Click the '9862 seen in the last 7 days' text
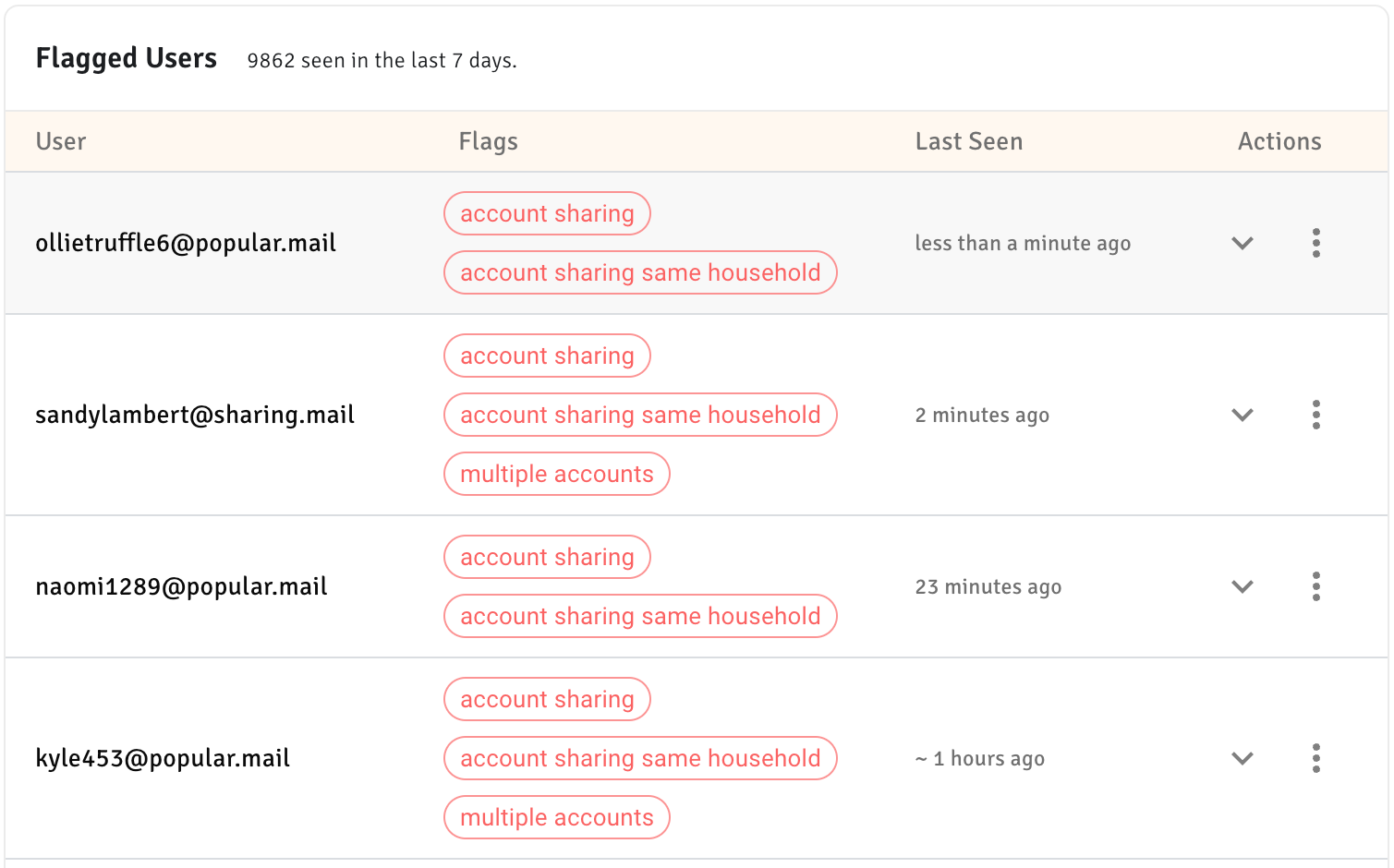The image size is (1394, 868). [382, 60]
